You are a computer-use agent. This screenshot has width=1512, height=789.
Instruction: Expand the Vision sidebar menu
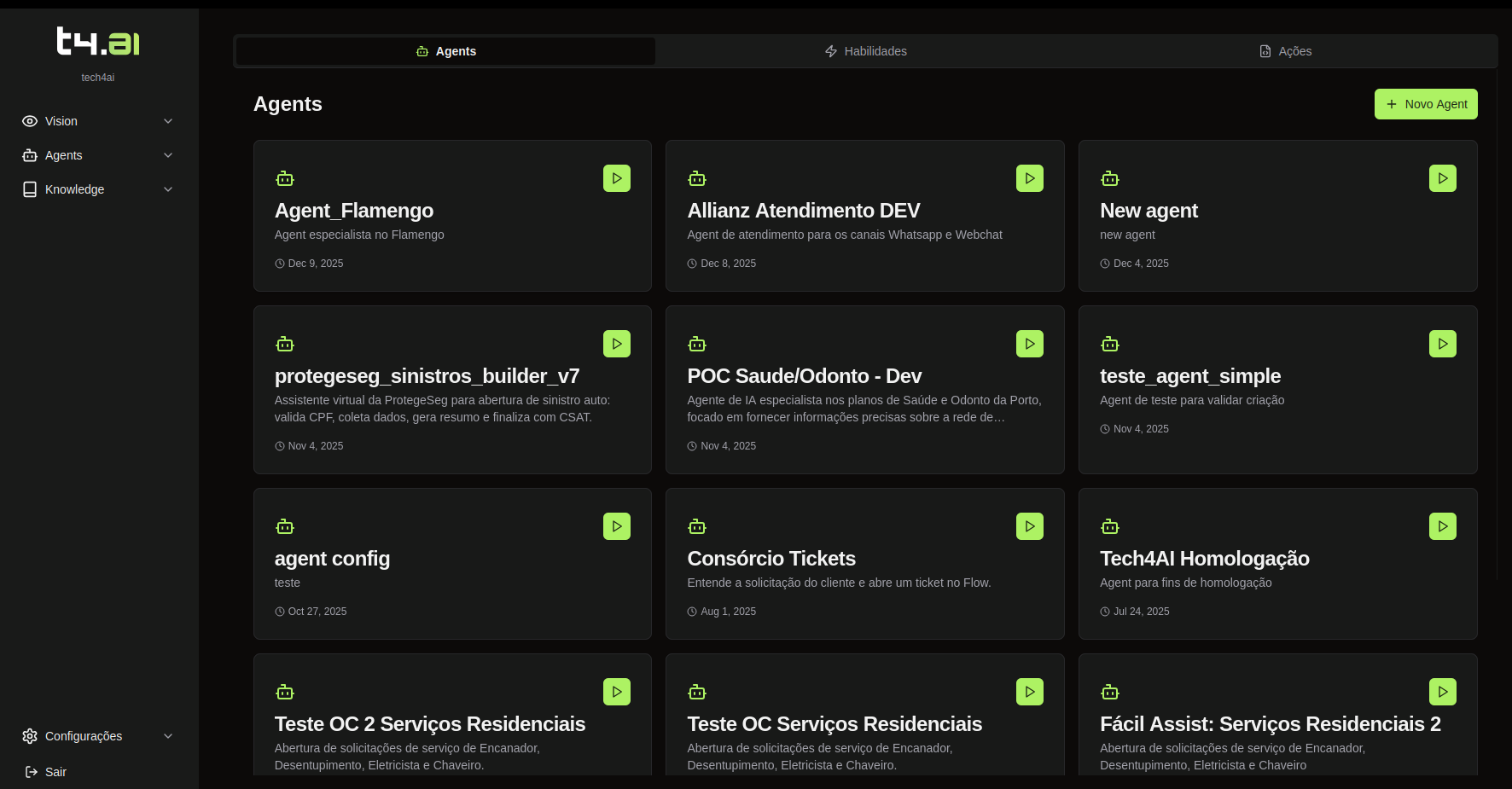[x=98, y=121]
